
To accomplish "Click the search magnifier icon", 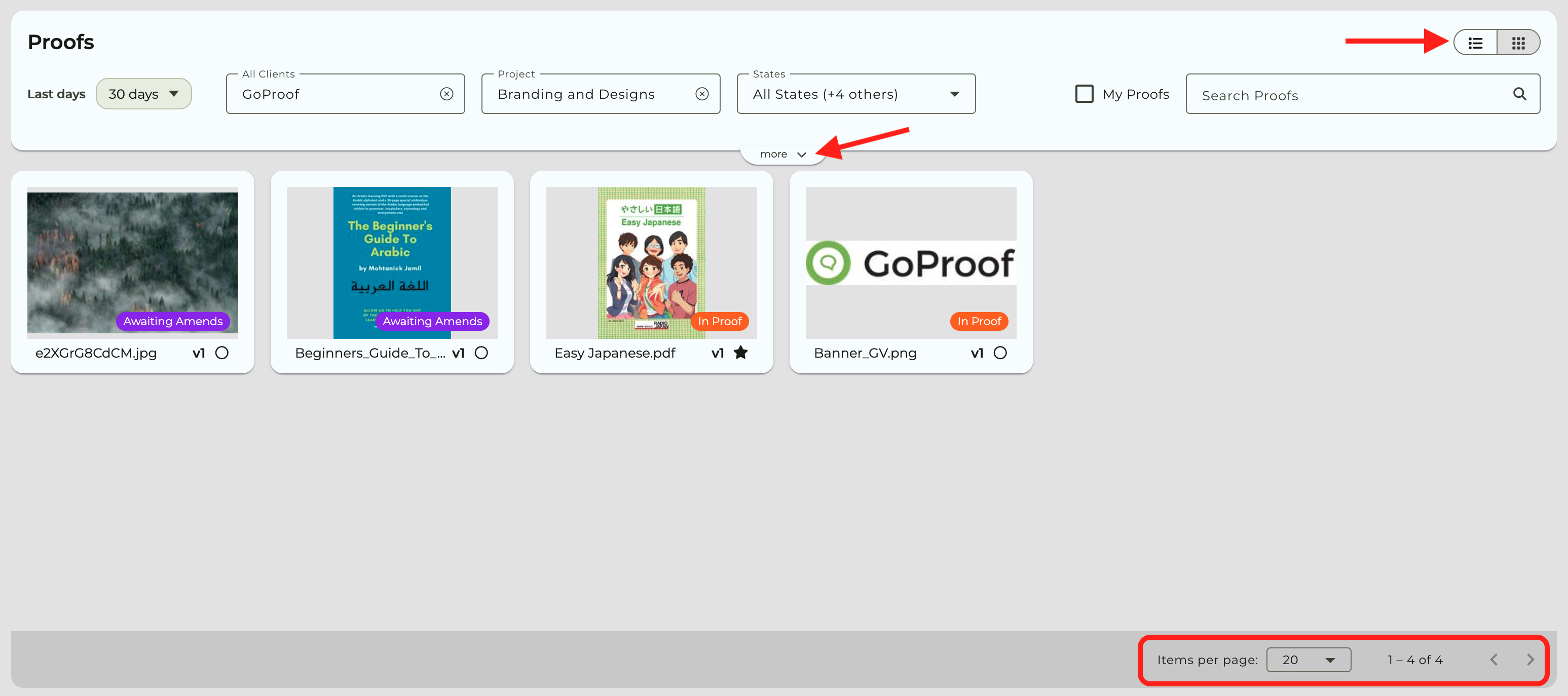I will (1519, 94).
